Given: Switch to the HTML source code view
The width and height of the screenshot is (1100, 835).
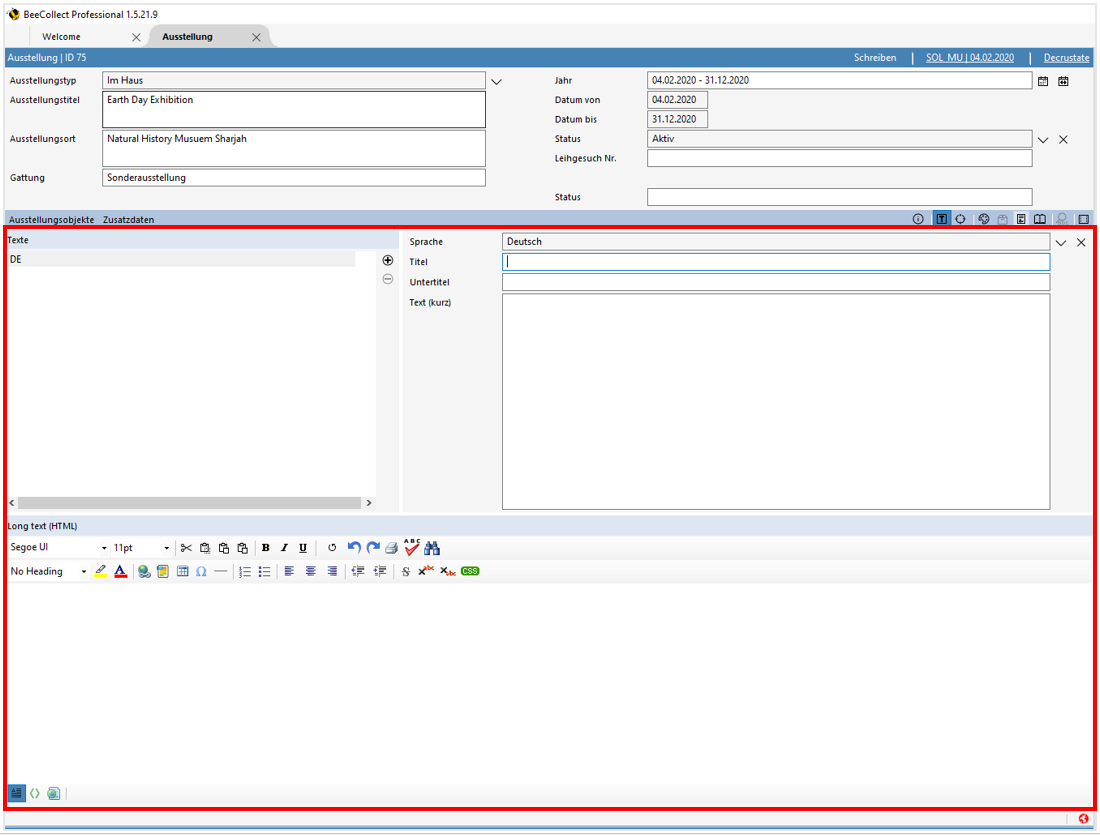Looking at the screenshot, I should click(x=35, y=793).
